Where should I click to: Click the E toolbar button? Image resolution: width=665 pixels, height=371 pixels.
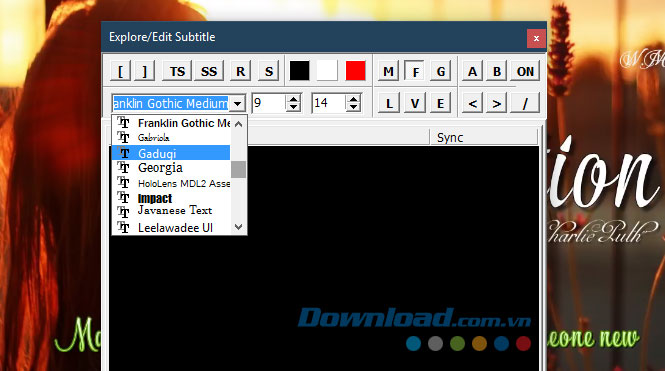[441, 103]
